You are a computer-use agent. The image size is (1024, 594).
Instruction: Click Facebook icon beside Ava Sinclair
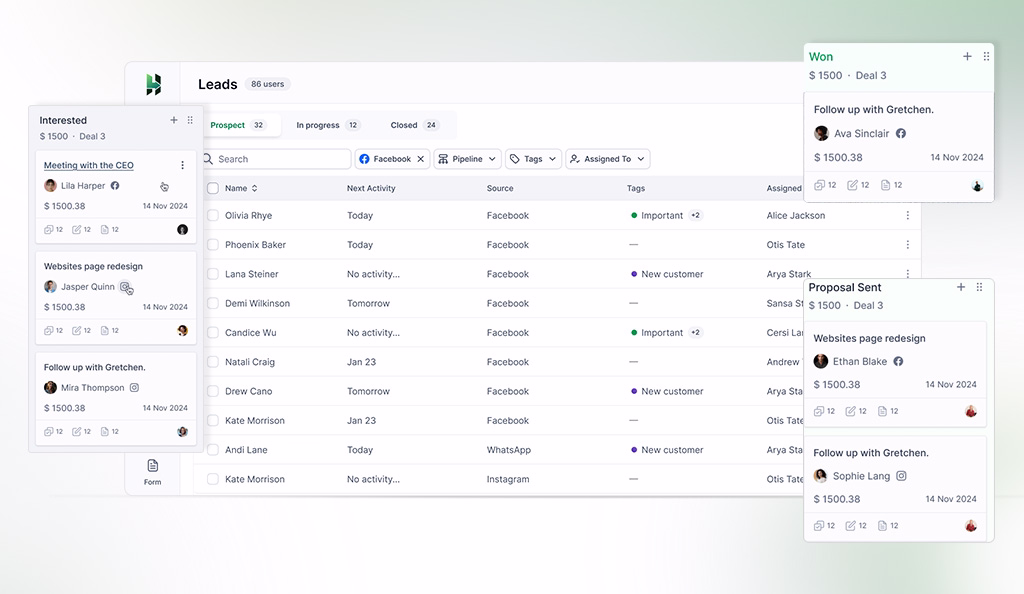[x=901, y=133]
